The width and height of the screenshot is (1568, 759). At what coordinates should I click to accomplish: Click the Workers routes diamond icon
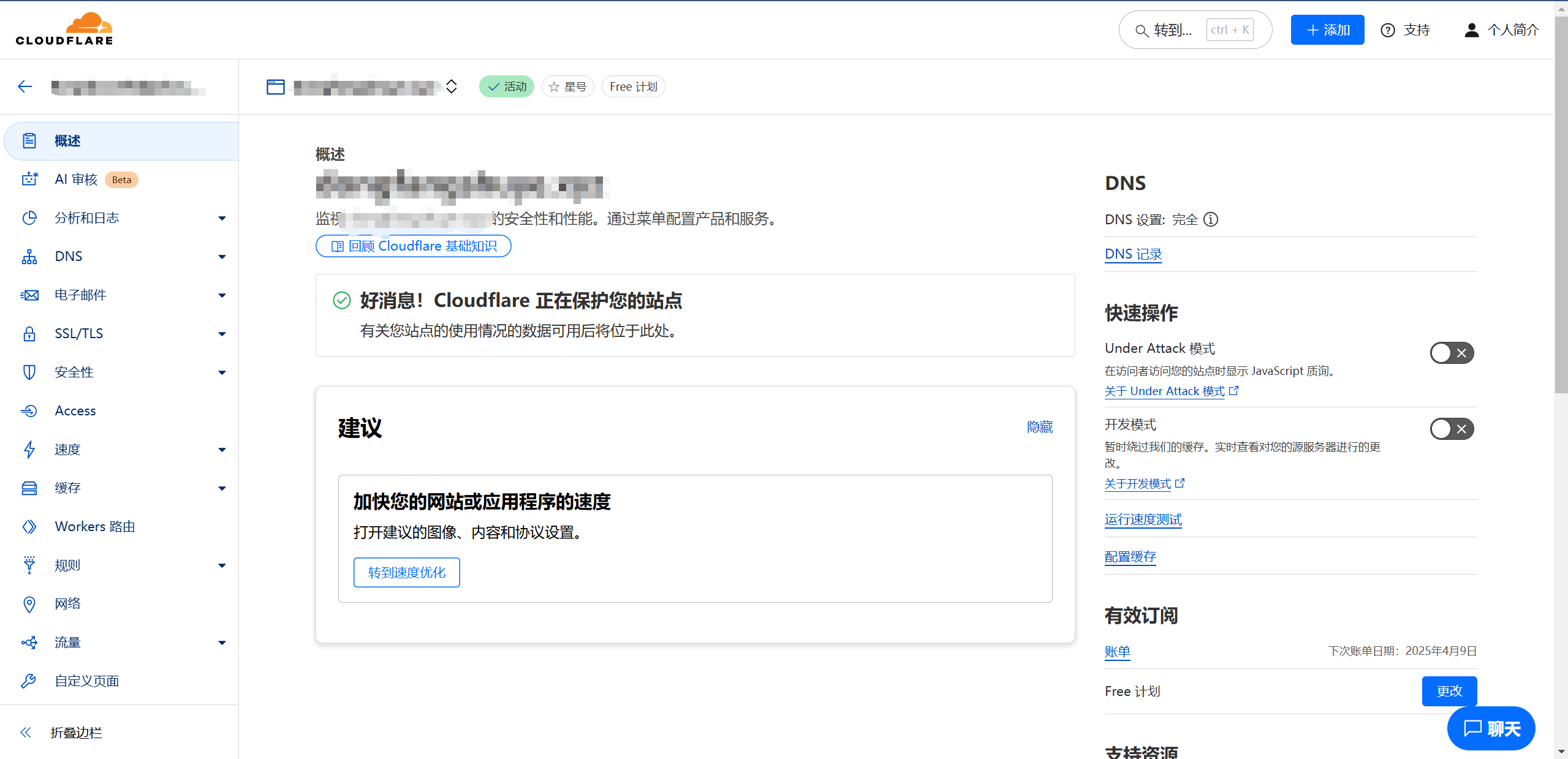tap(29, 527)
